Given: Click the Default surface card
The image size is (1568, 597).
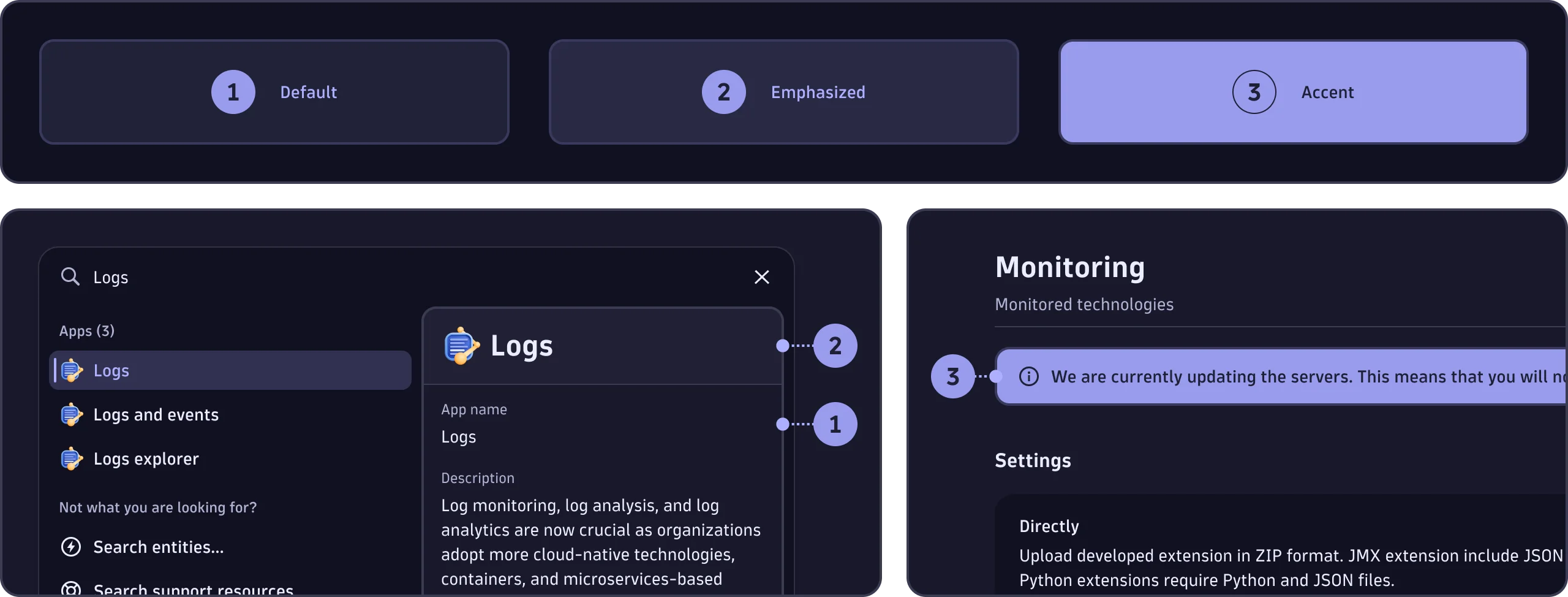Looking at the screenshot, I should pyautogui.click(x=274, y=92).
